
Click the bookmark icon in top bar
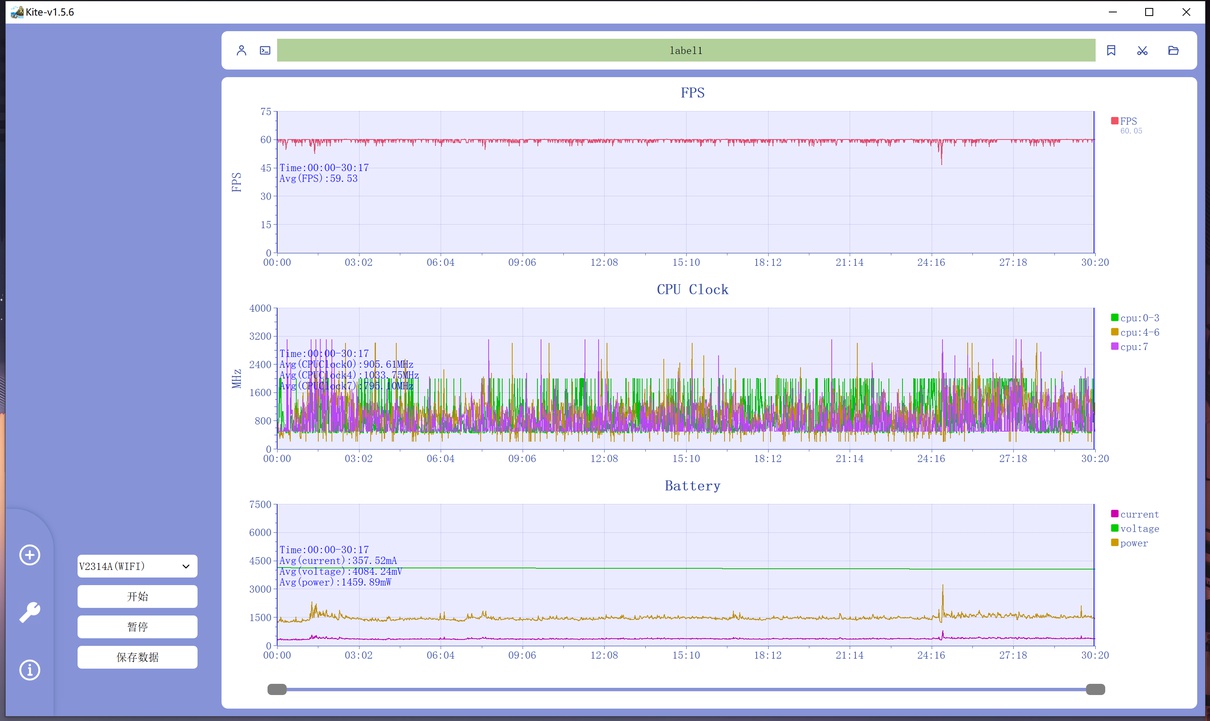coord(1111,50)
